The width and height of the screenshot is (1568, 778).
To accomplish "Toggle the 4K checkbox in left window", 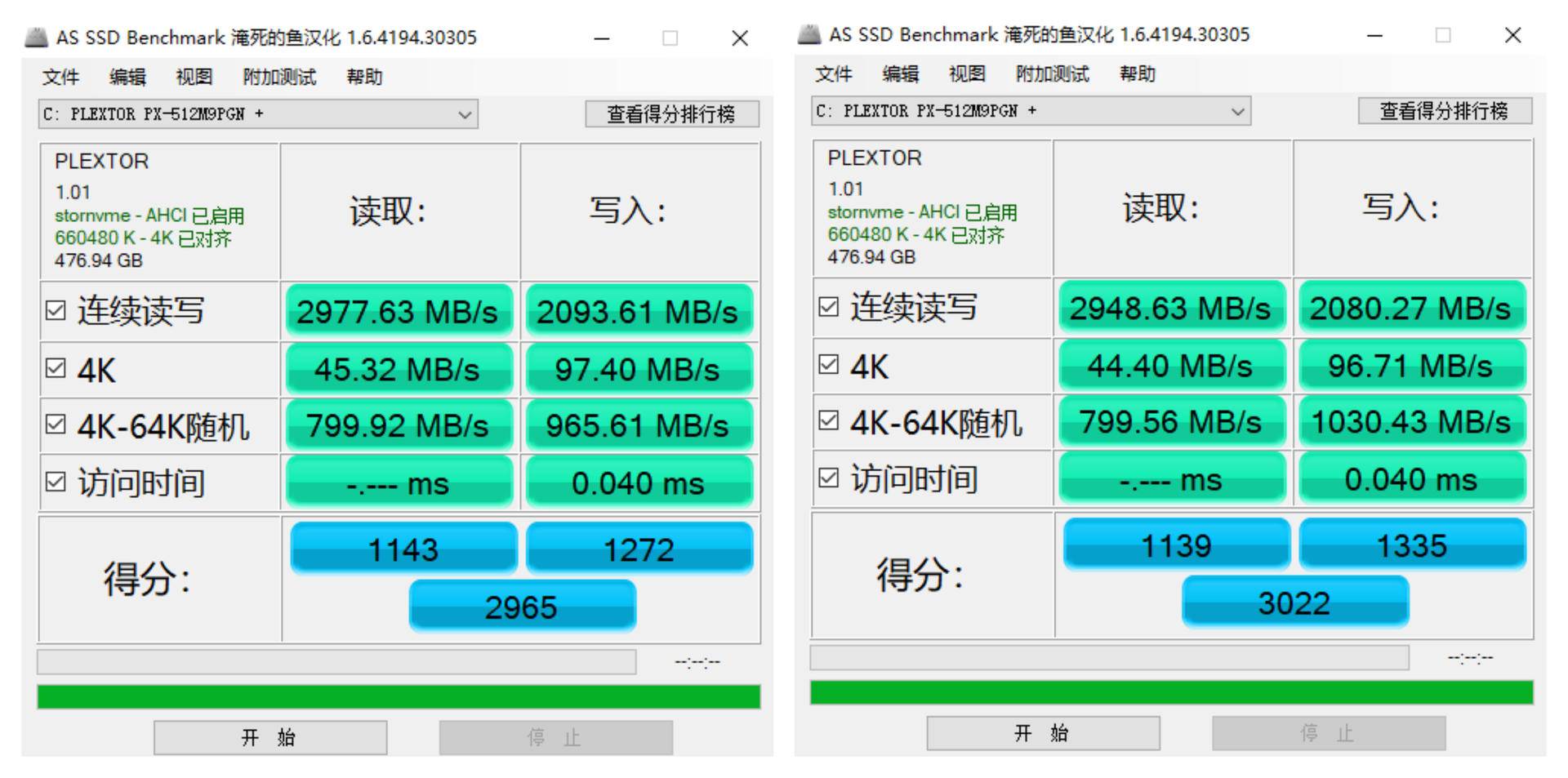I will pos(56,368).
